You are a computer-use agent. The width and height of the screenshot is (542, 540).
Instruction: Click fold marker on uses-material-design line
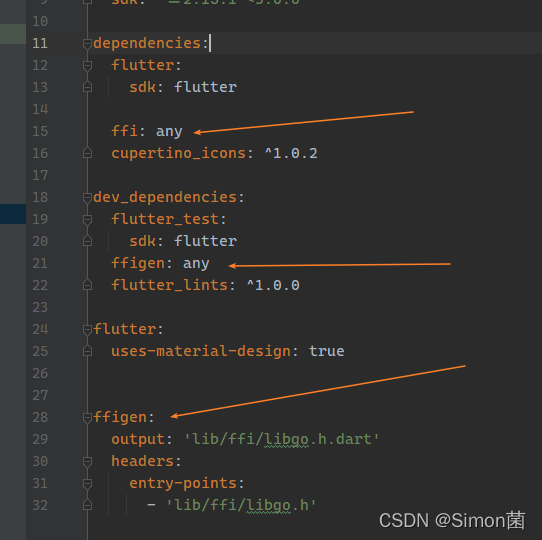(87, 351)
